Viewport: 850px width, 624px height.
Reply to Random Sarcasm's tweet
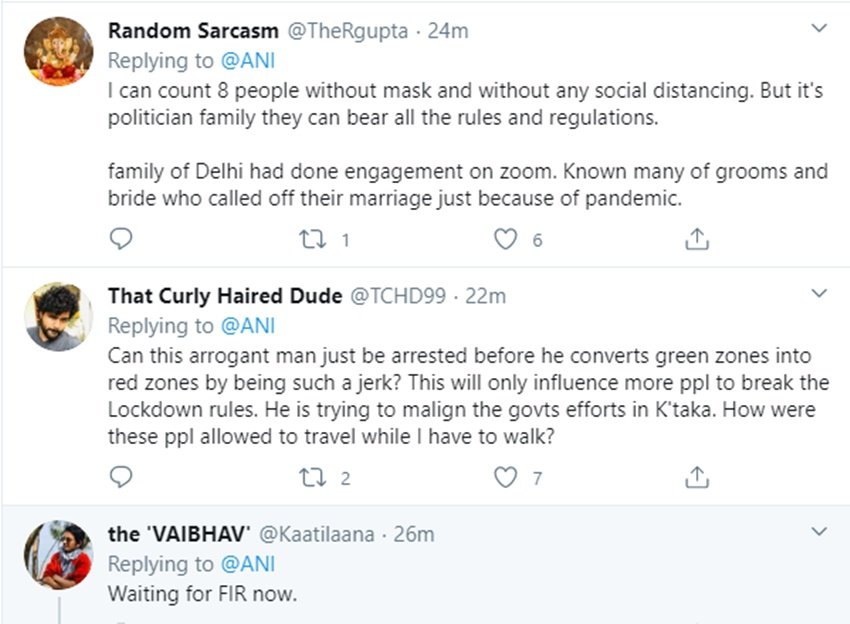[121, 238]
